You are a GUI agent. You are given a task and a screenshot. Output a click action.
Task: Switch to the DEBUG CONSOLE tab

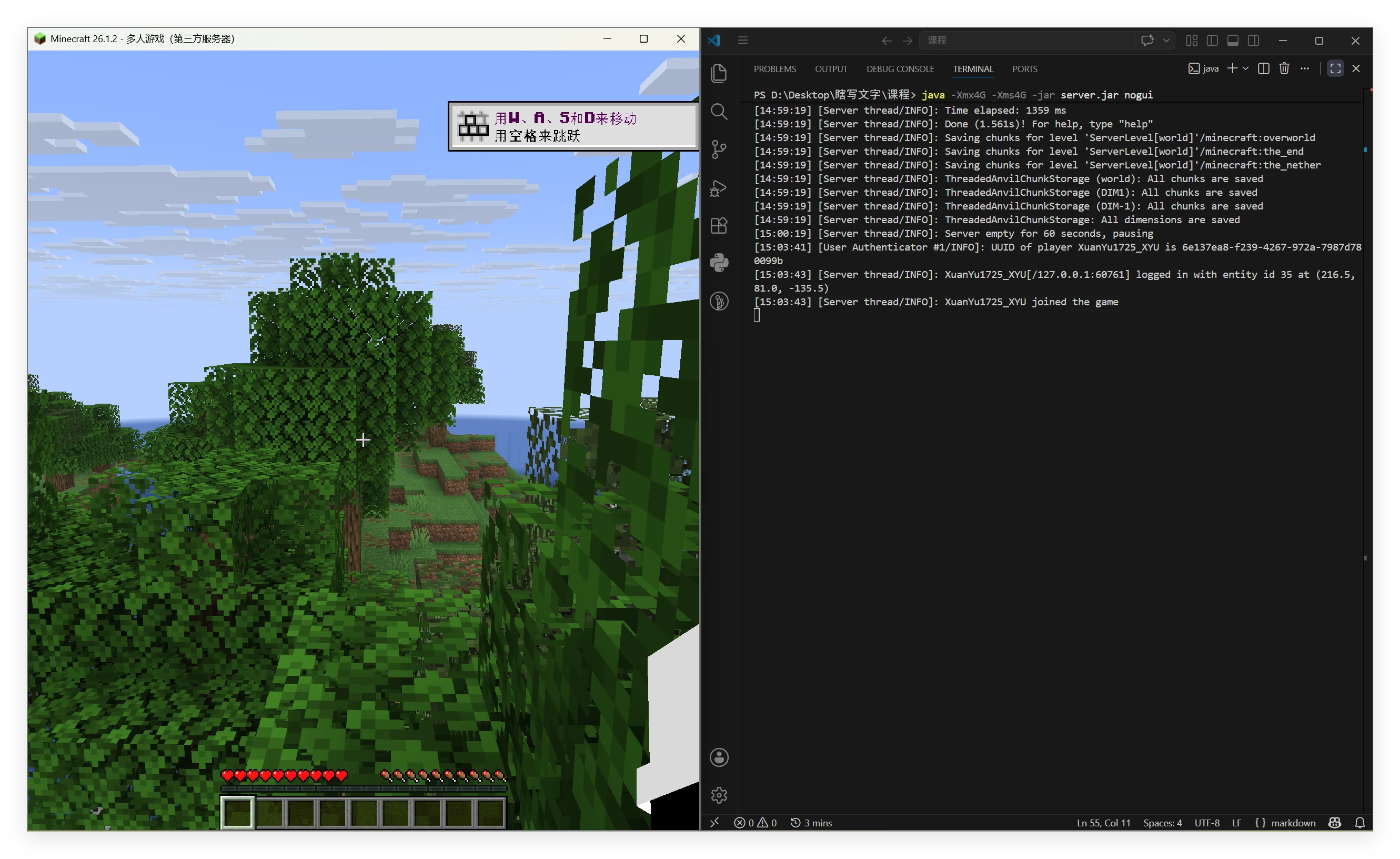(x=900, y=69)
